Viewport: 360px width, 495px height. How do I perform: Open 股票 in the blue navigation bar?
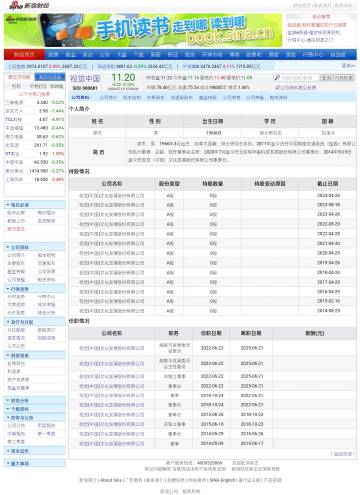click(x=53, y=54)
